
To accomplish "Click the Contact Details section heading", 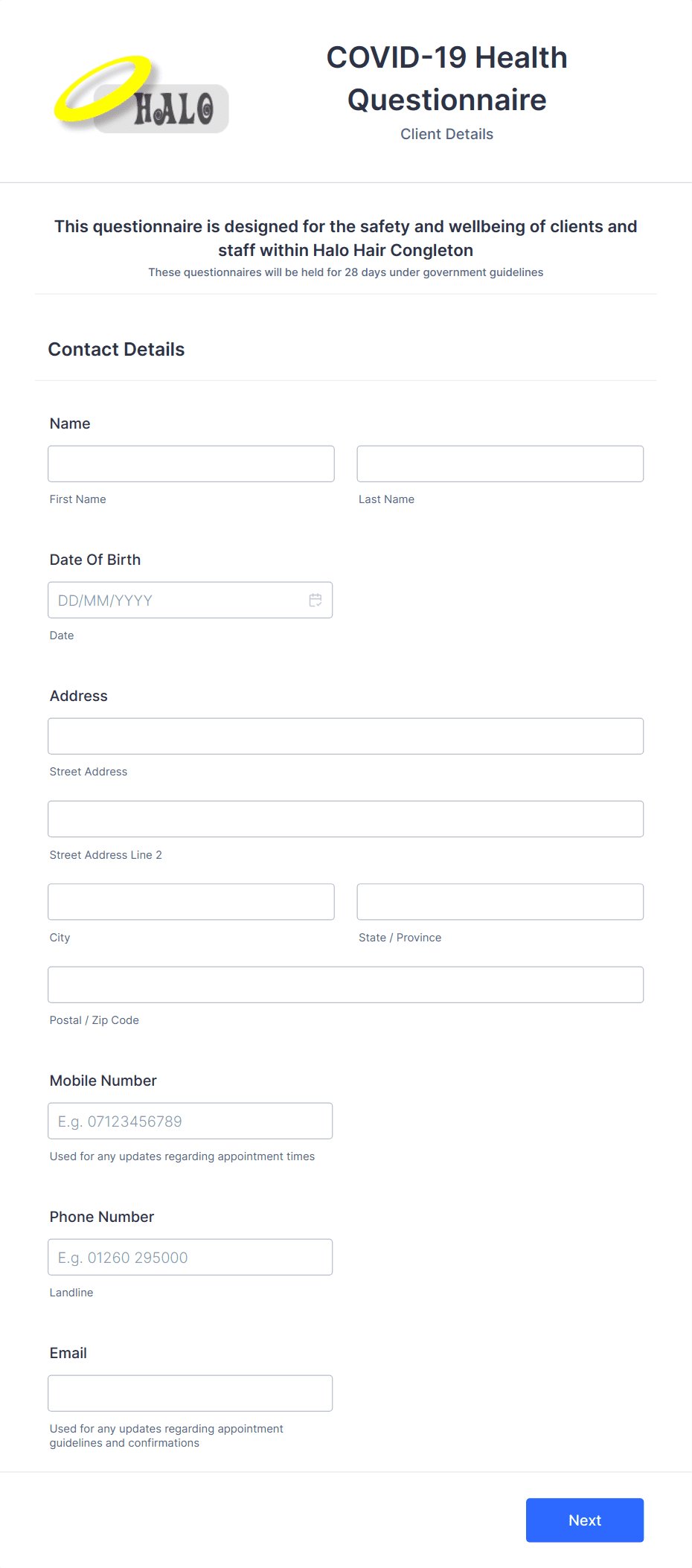I will tap(116, 349).
